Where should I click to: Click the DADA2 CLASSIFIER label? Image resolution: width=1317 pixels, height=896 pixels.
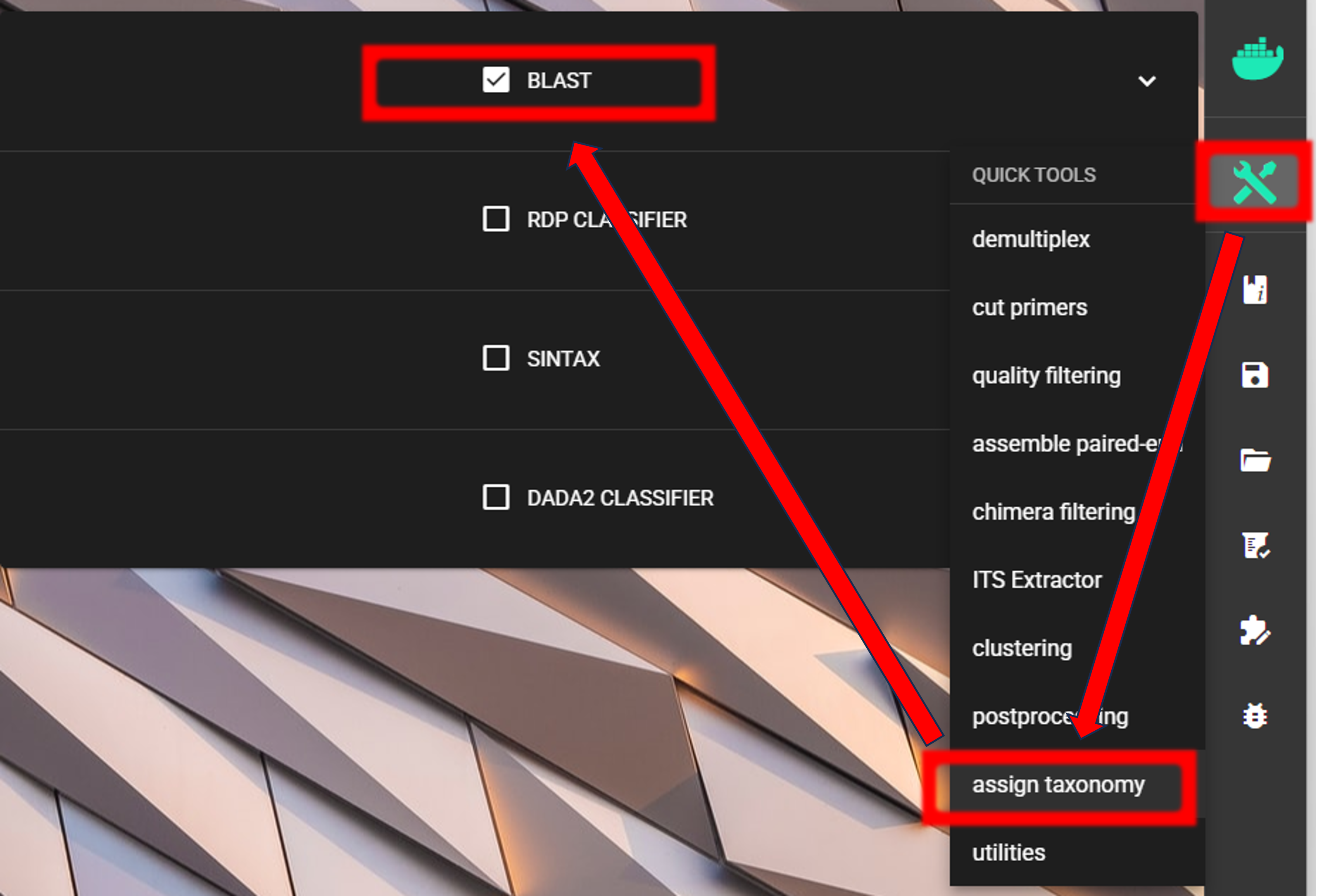(620, 498)
